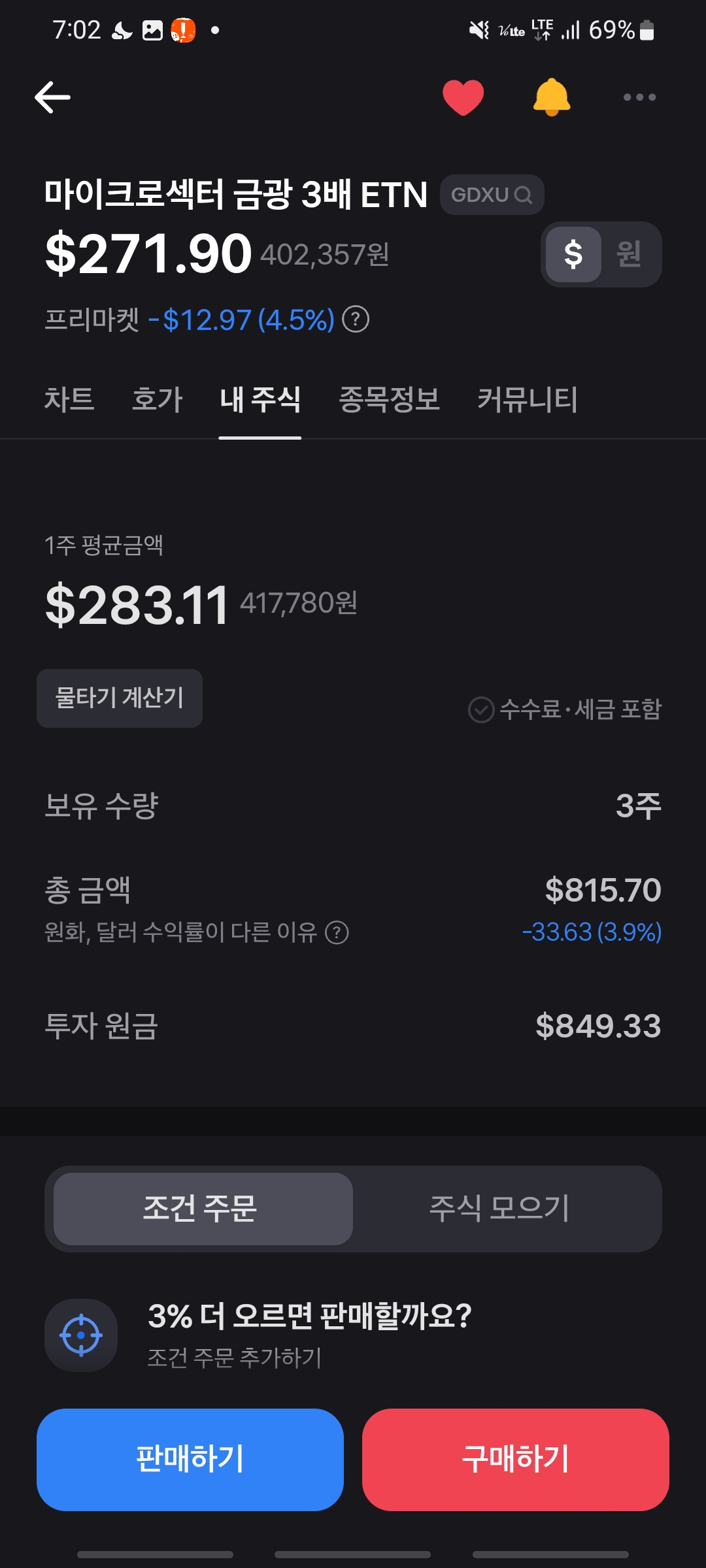
Task: Toggle the 수수료·세금 포함 checkbox
Action: 482,710
